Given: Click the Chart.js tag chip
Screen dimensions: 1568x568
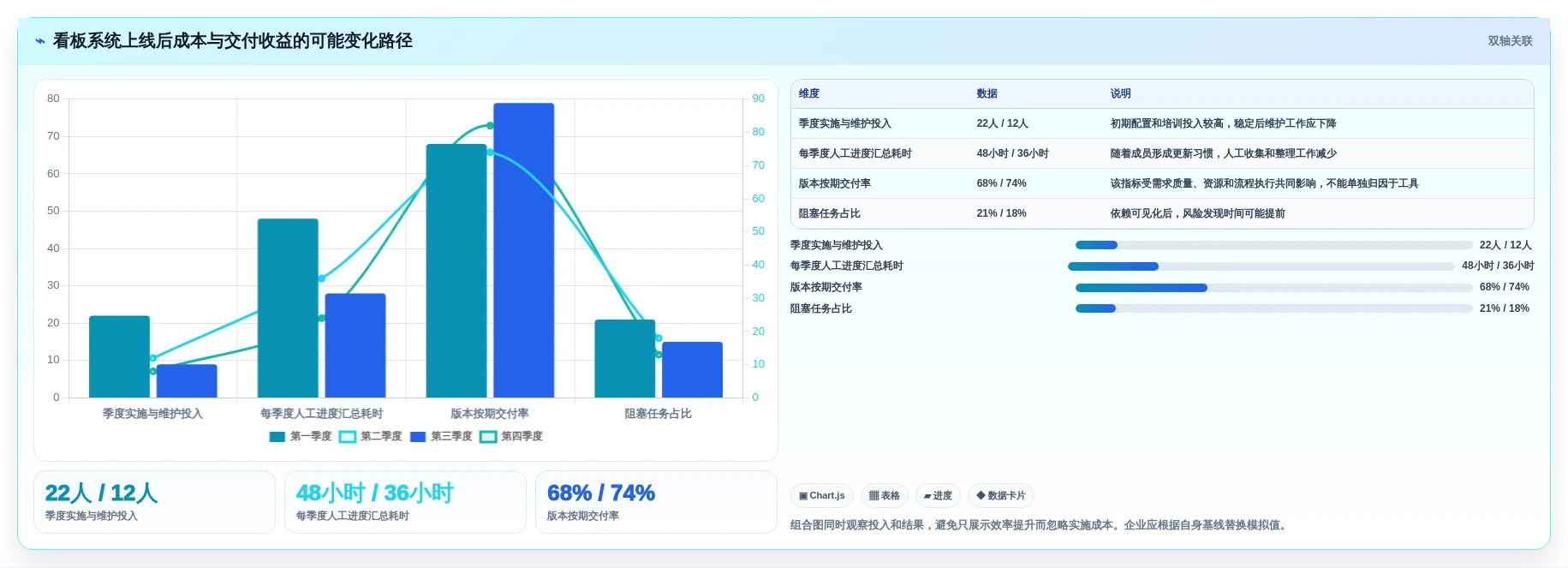Looking at the screenshot, I should coord(821,495).
